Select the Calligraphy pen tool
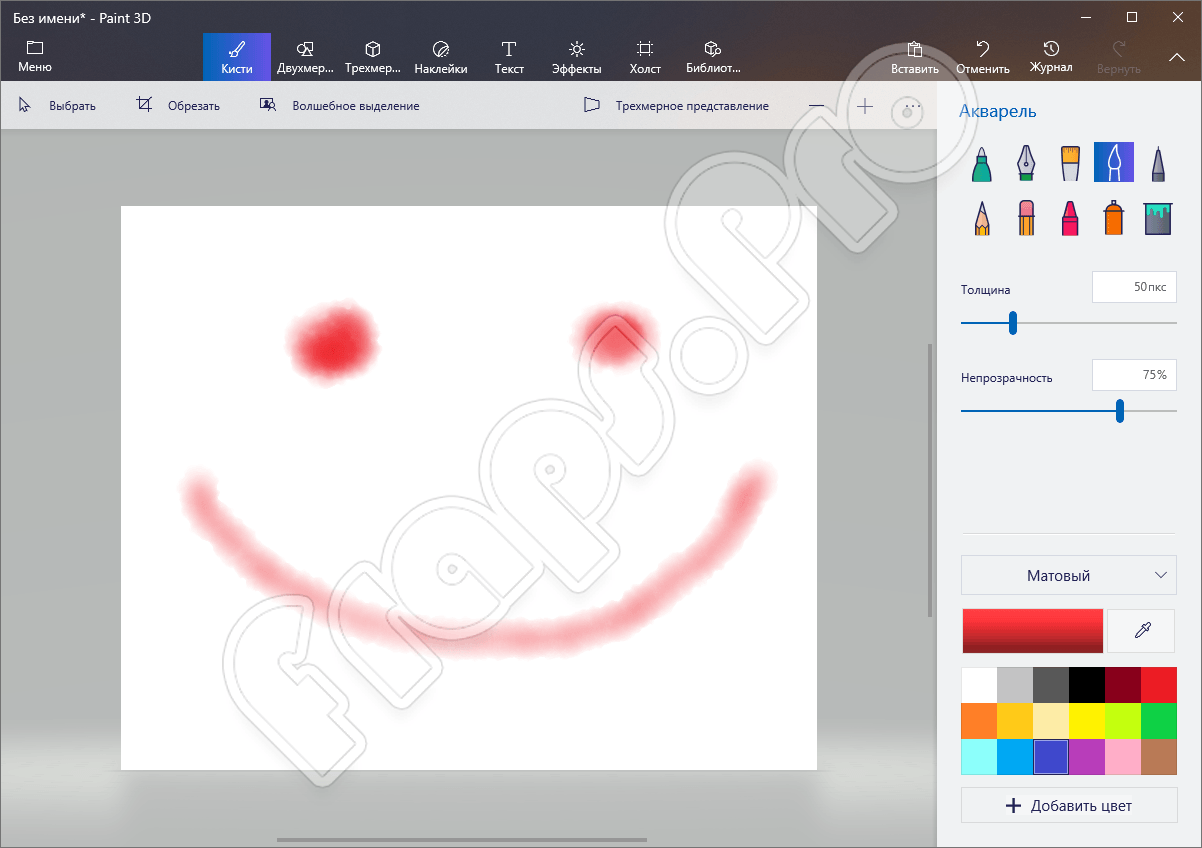Viewport: 1202px width, 848px height. point(1025,162)
